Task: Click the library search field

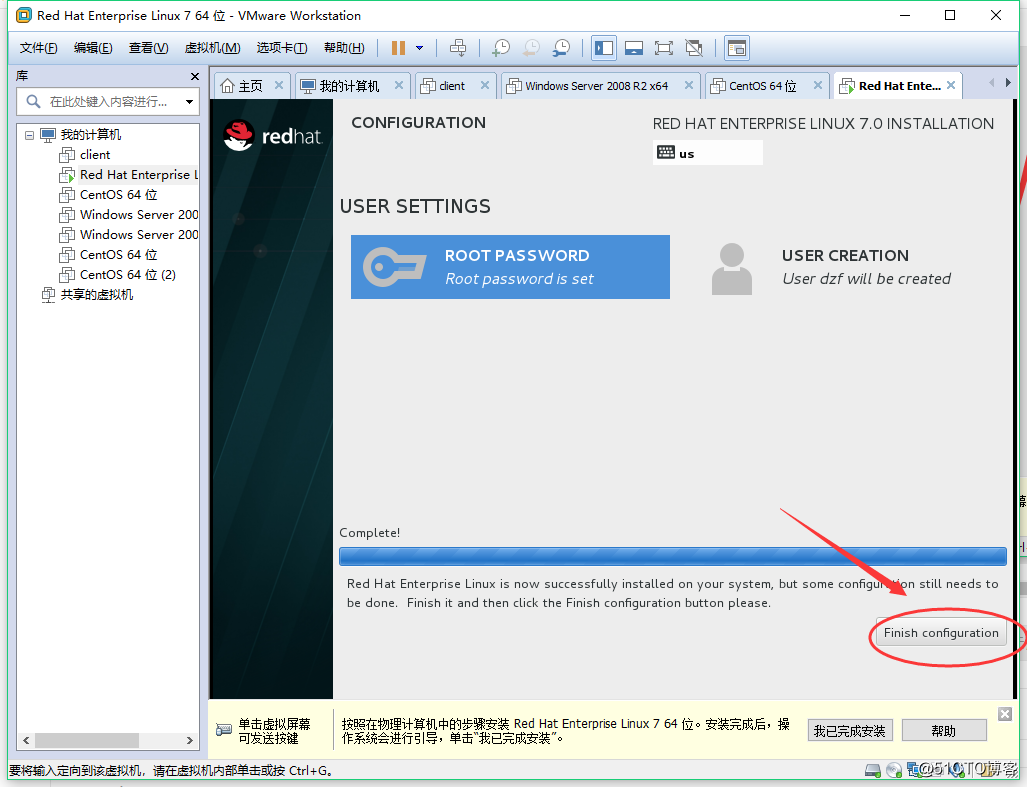Action: 108,101
